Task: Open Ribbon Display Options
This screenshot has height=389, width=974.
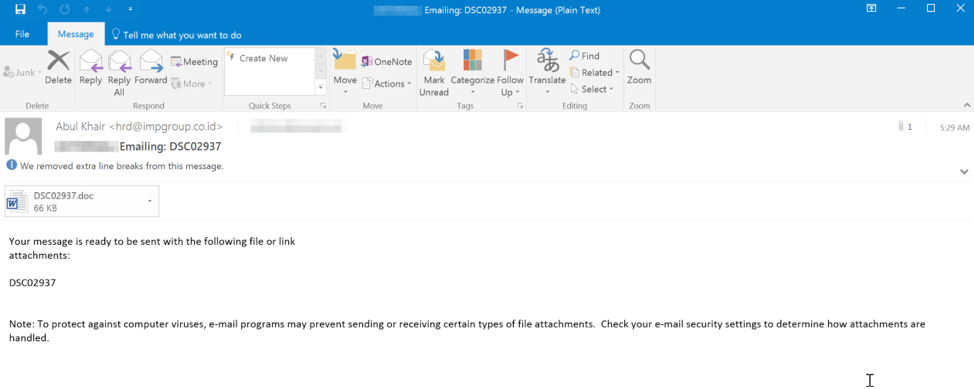Action: [x=872, y=9]
